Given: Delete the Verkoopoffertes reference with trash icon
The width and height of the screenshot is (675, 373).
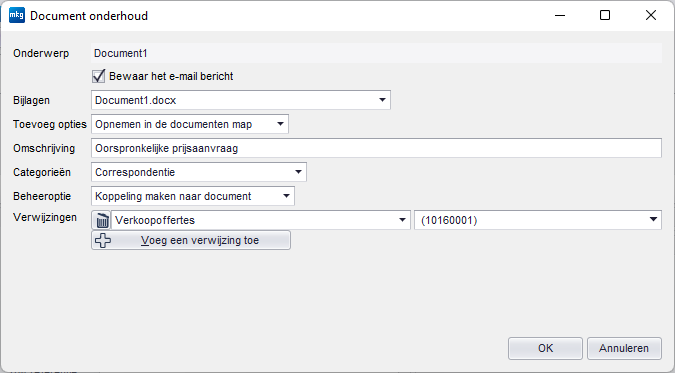Looking at the screenshot, I should click(x=102, y=220).
